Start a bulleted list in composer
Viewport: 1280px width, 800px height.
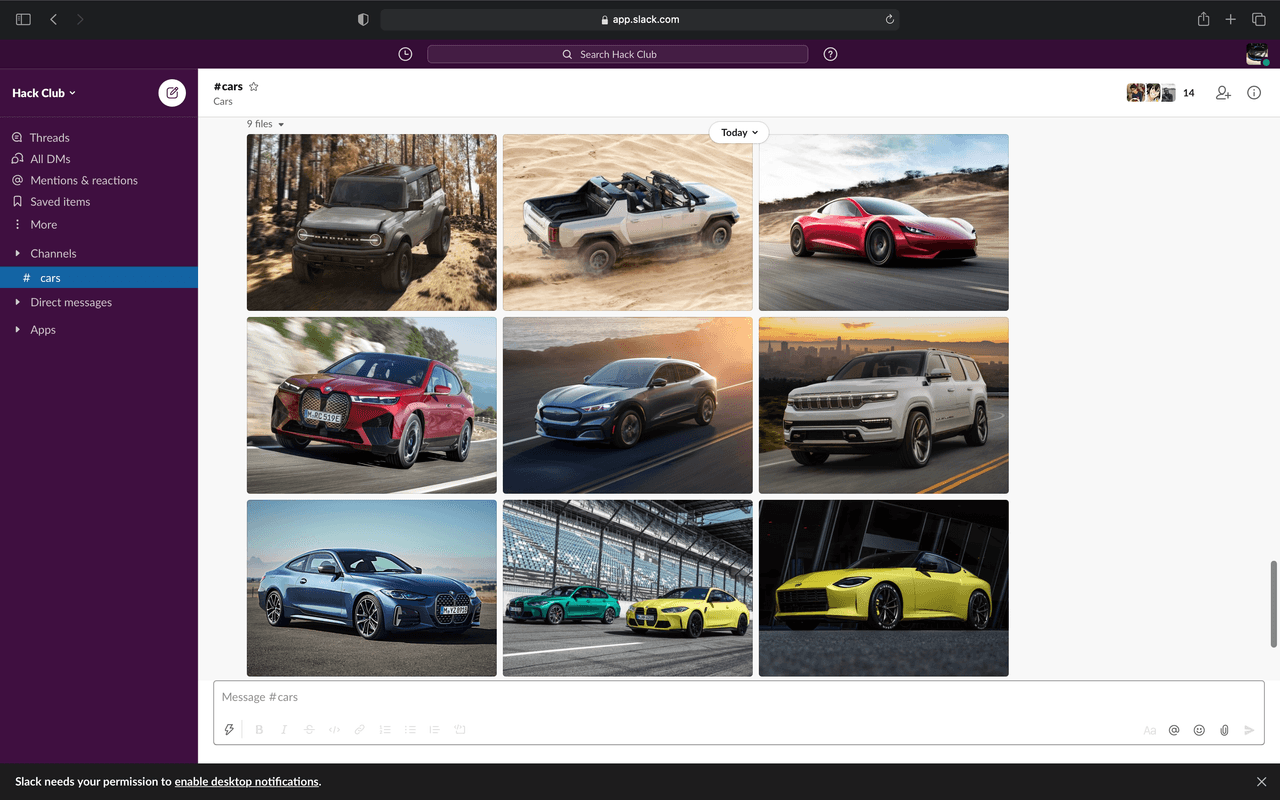[410, 730]
